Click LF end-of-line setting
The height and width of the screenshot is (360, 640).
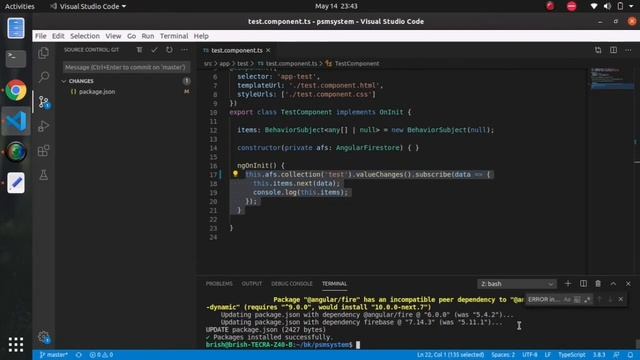pos(548,355)
